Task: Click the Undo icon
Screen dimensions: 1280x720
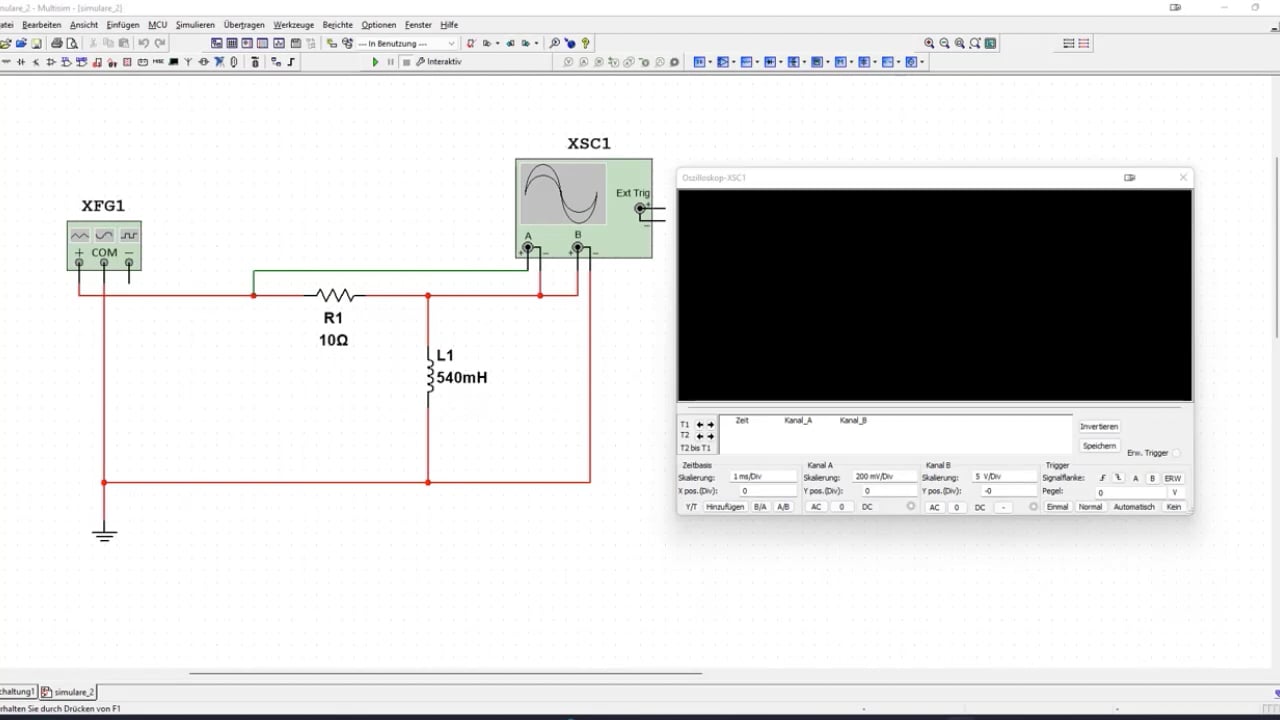Action: pyautogui.click(x=143, y=43)
